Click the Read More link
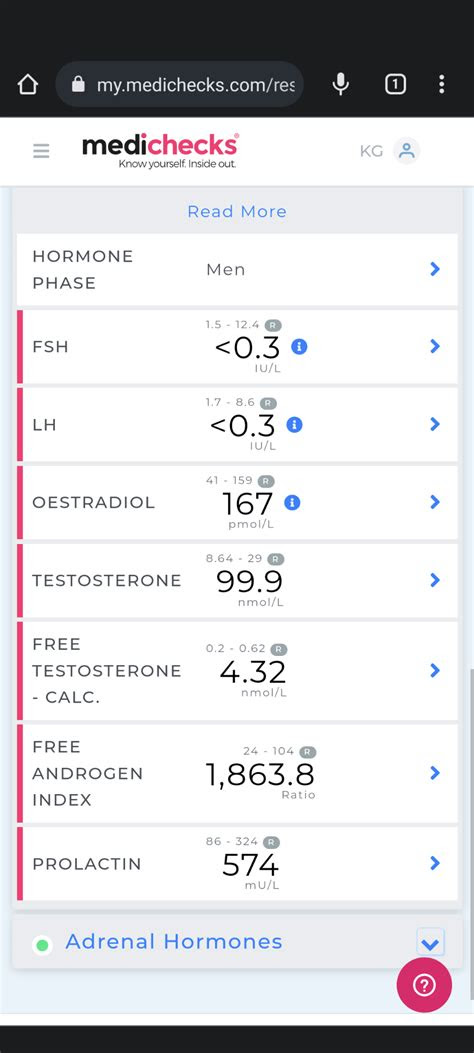This screenshot has width=474, height=1053. (237, 212)
